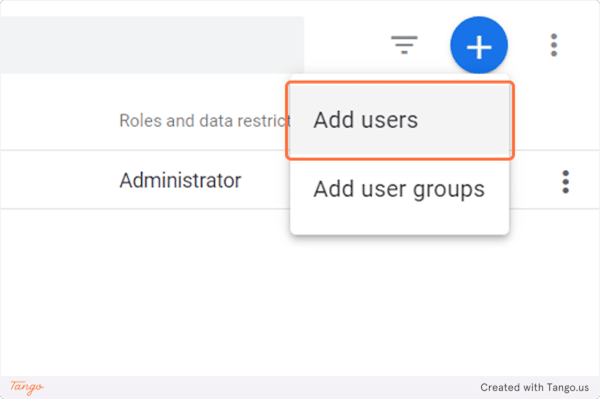Select Add users from the menu
Viewport: 600px width, 399px height.
[400, 120]
